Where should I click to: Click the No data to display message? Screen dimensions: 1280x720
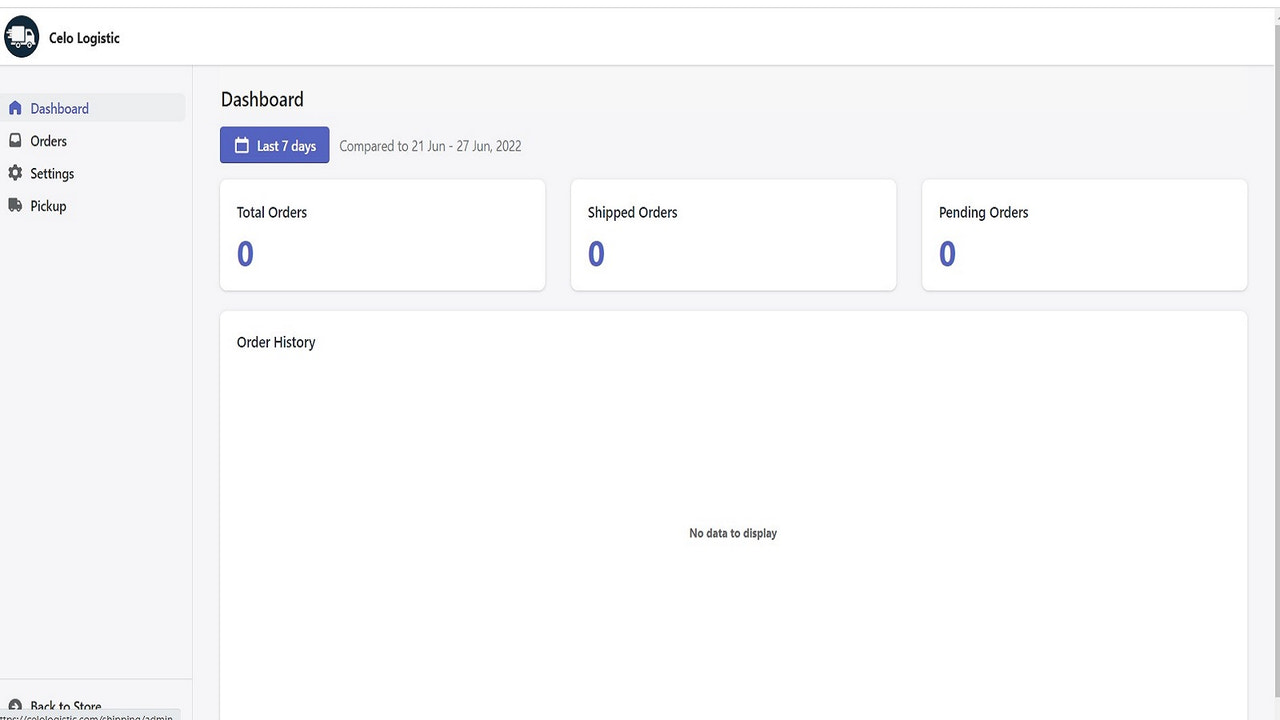tap(733, 533)
